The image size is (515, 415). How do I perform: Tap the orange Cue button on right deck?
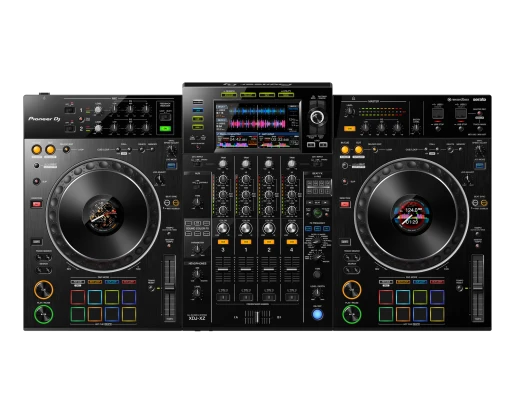(x=352, y=290)
